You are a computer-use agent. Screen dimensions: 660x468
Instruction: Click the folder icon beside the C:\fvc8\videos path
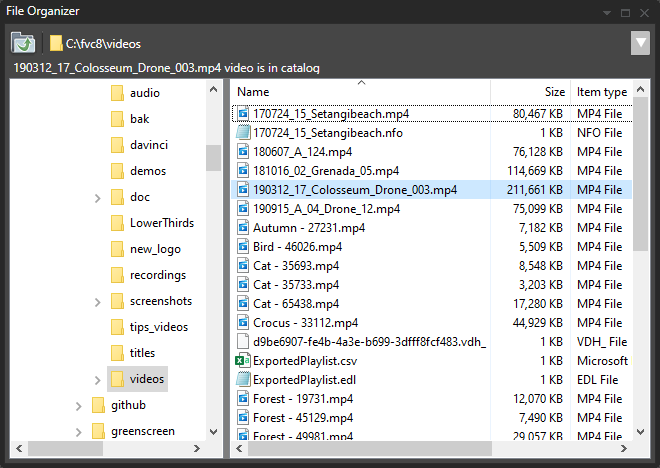point(56,44)
